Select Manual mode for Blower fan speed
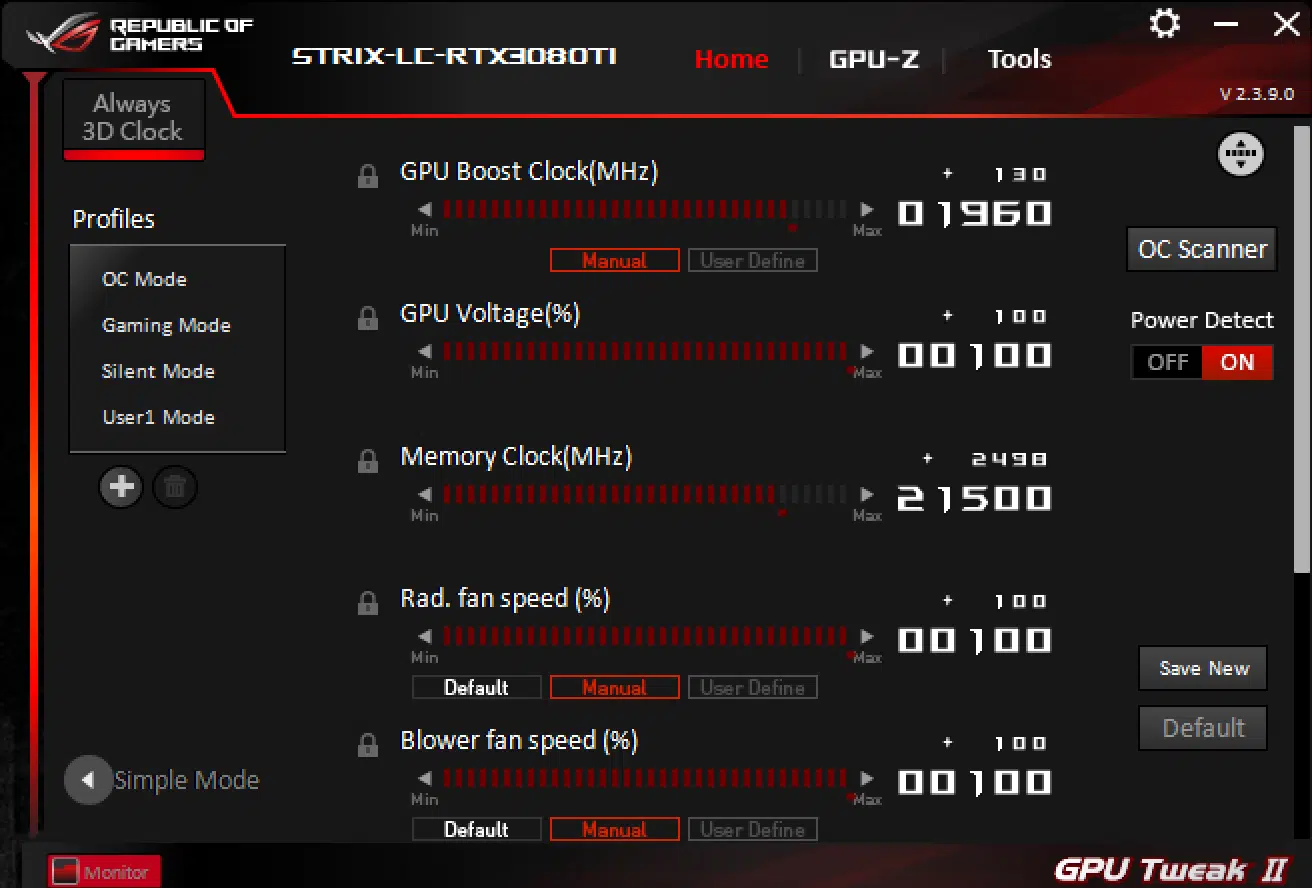 [x=615, y=830]
